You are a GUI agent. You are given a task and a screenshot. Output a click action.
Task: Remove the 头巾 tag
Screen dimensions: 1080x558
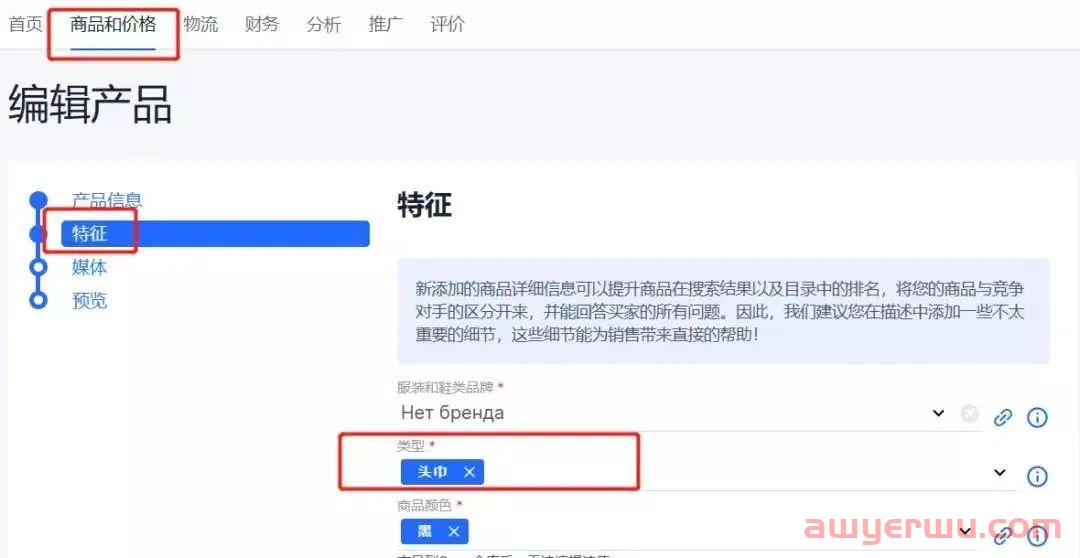470,472
